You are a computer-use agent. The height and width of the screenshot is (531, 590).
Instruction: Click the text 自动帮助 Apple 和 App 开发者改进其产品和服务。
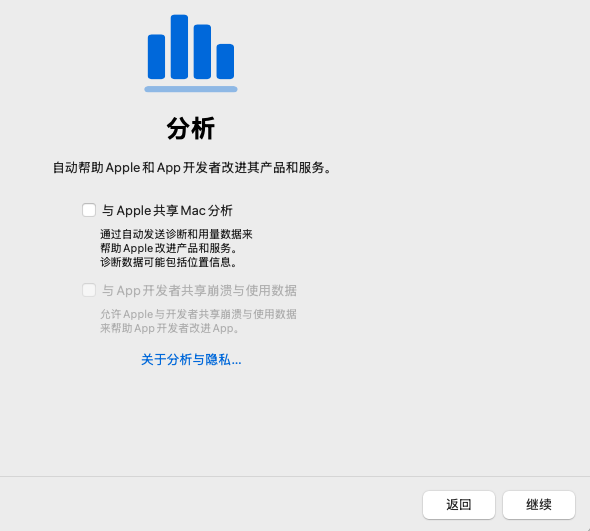point(192,167)
